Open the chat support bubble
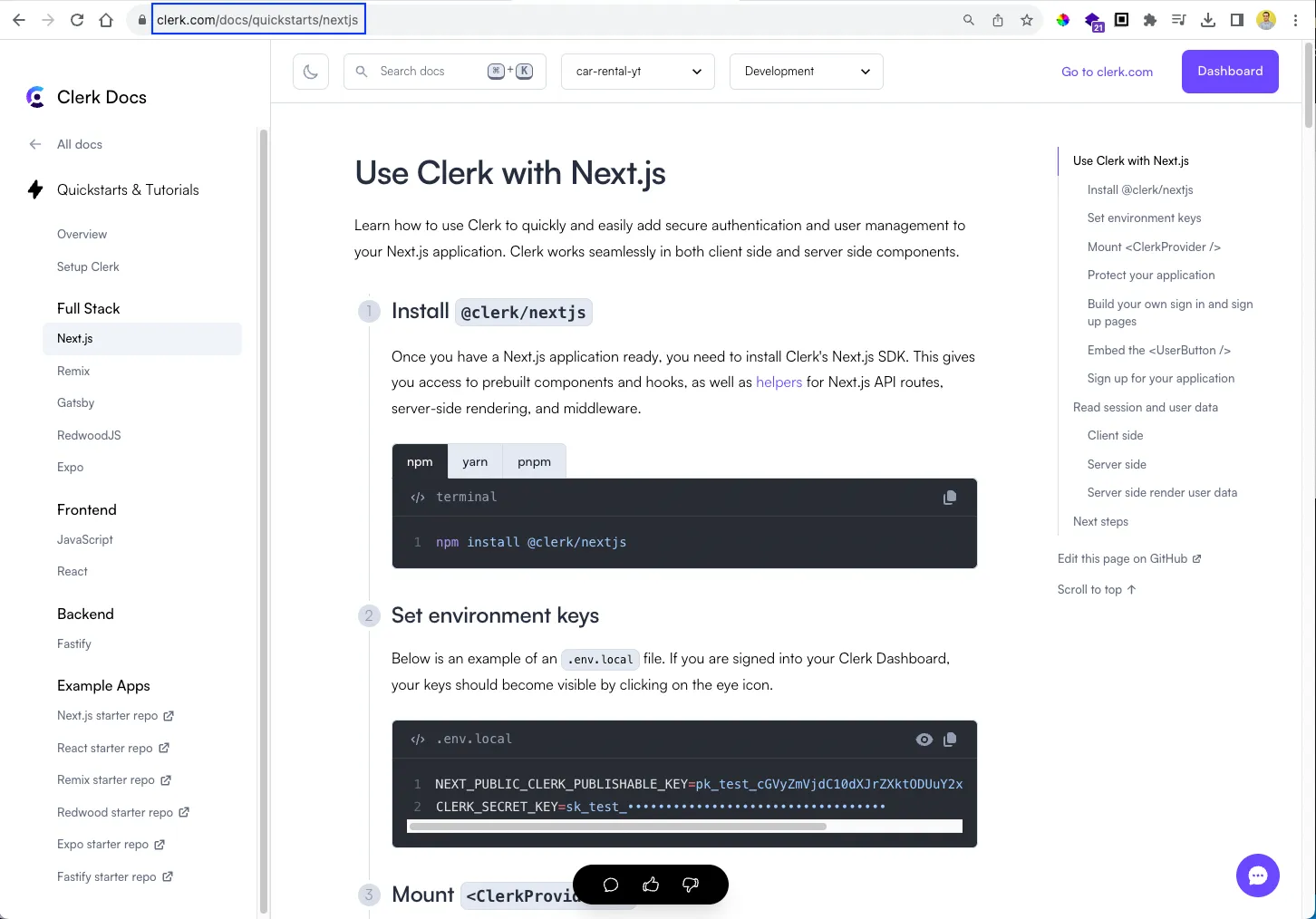The height and width of the screenshot is (919, 1316). (x=1258, y=875)
